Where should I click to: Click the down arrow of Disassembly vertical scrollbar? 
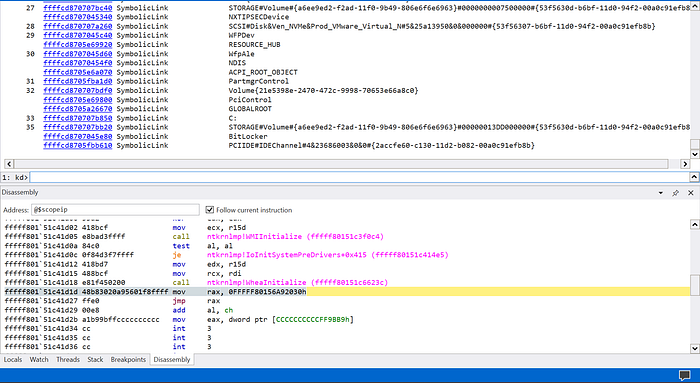click(695, 348)
